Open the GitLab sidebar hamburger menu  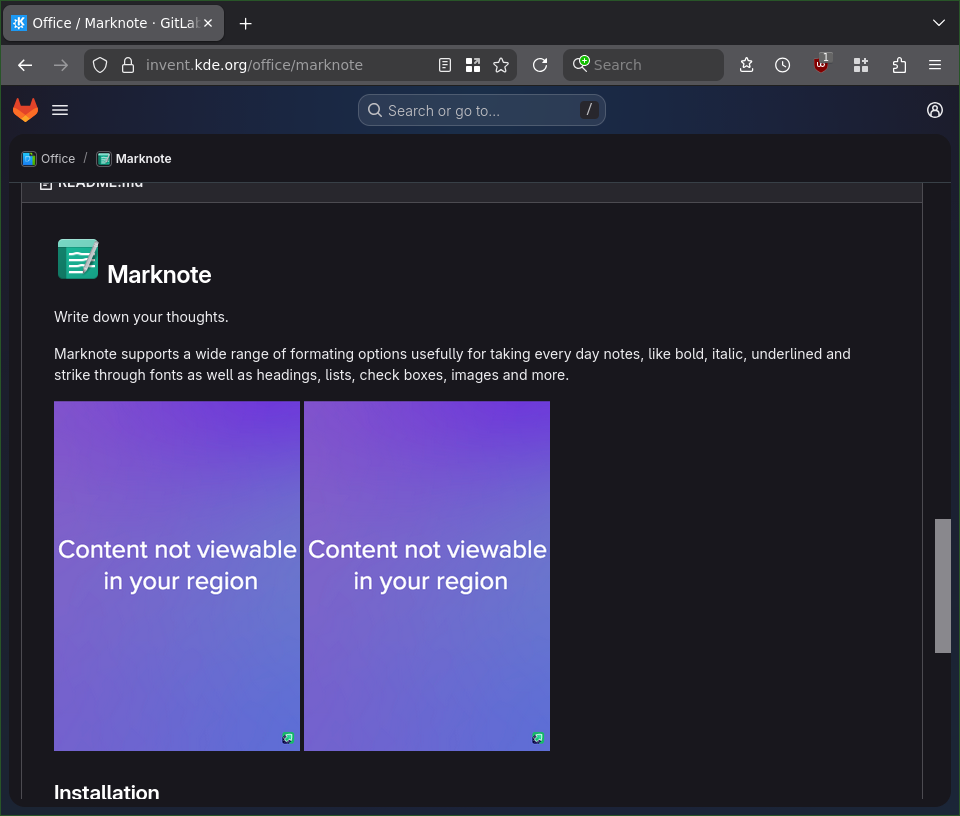tap(60, 110)
